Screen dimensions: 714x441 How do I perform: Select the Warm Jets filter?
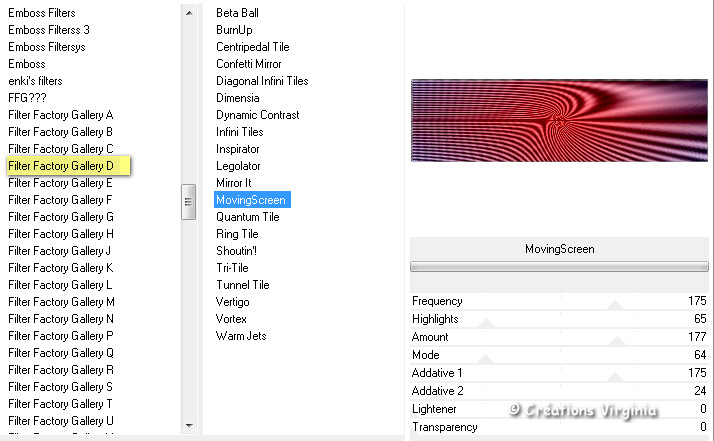241,336
